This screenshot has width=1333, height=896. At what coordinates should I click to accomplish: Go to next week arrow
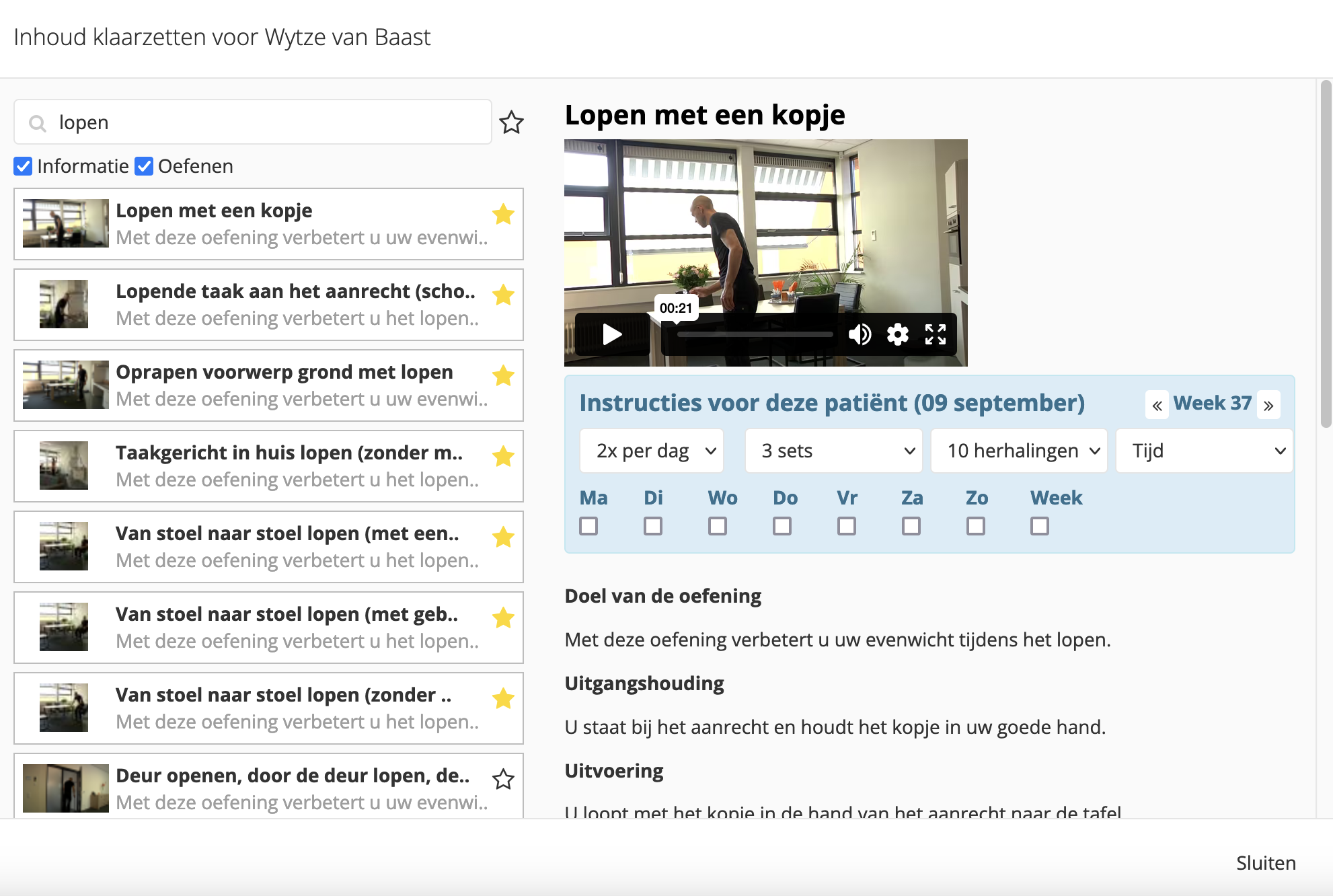pos(1268,406)
